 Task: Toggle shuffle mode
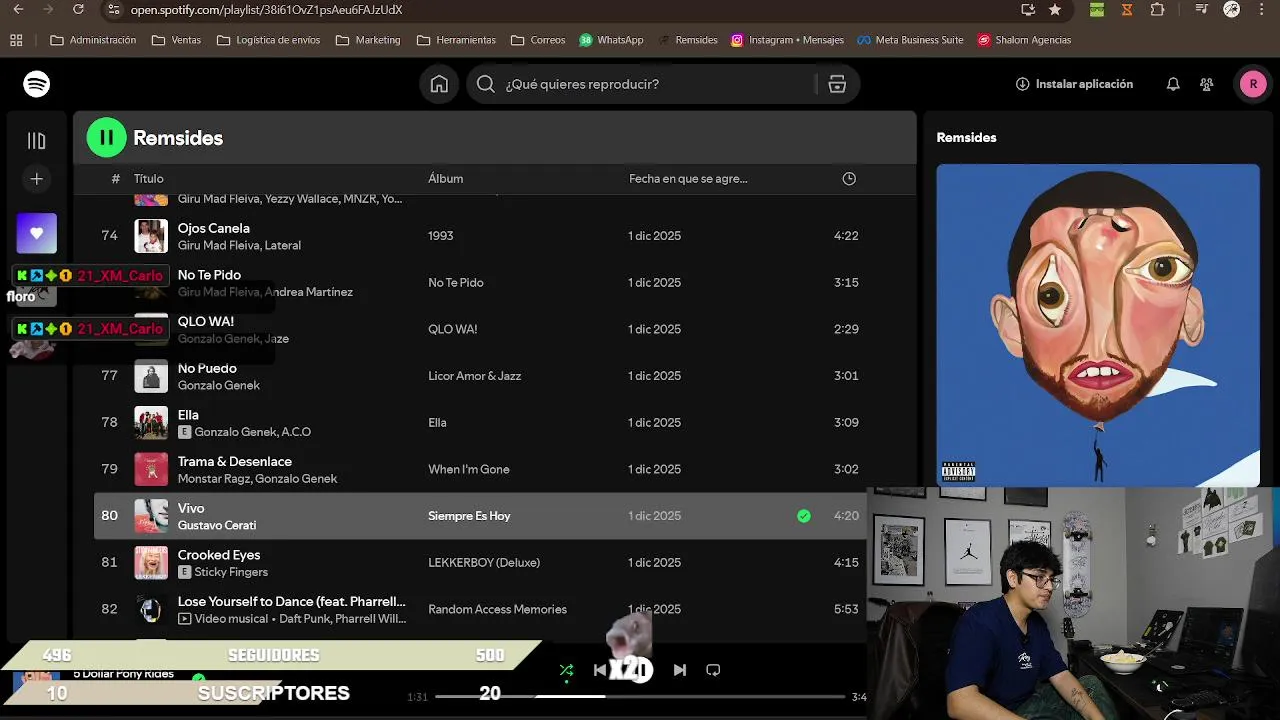pyautogui.click(x=567, y=670)
